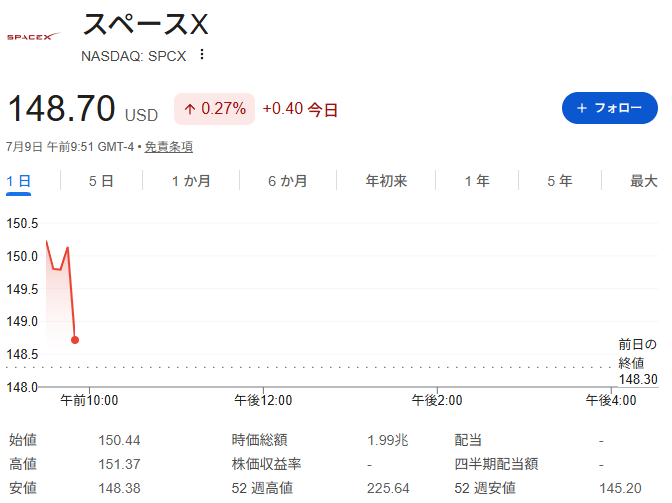Switch to the 5 日 chart tab
Viewport: 672px width, 503px height.
(101, 181)
